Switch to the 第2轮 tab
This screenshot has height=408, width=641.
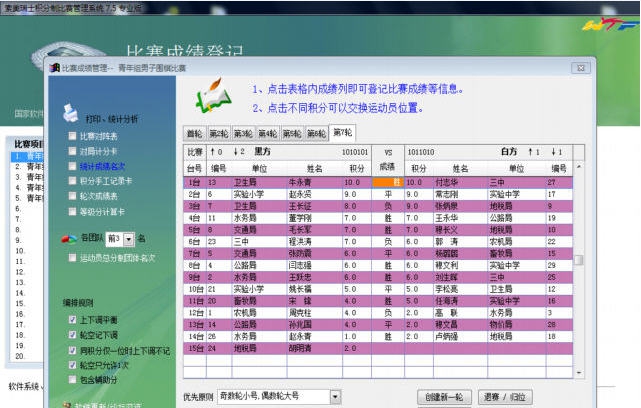pyautogui.click(x=219, y=134)
